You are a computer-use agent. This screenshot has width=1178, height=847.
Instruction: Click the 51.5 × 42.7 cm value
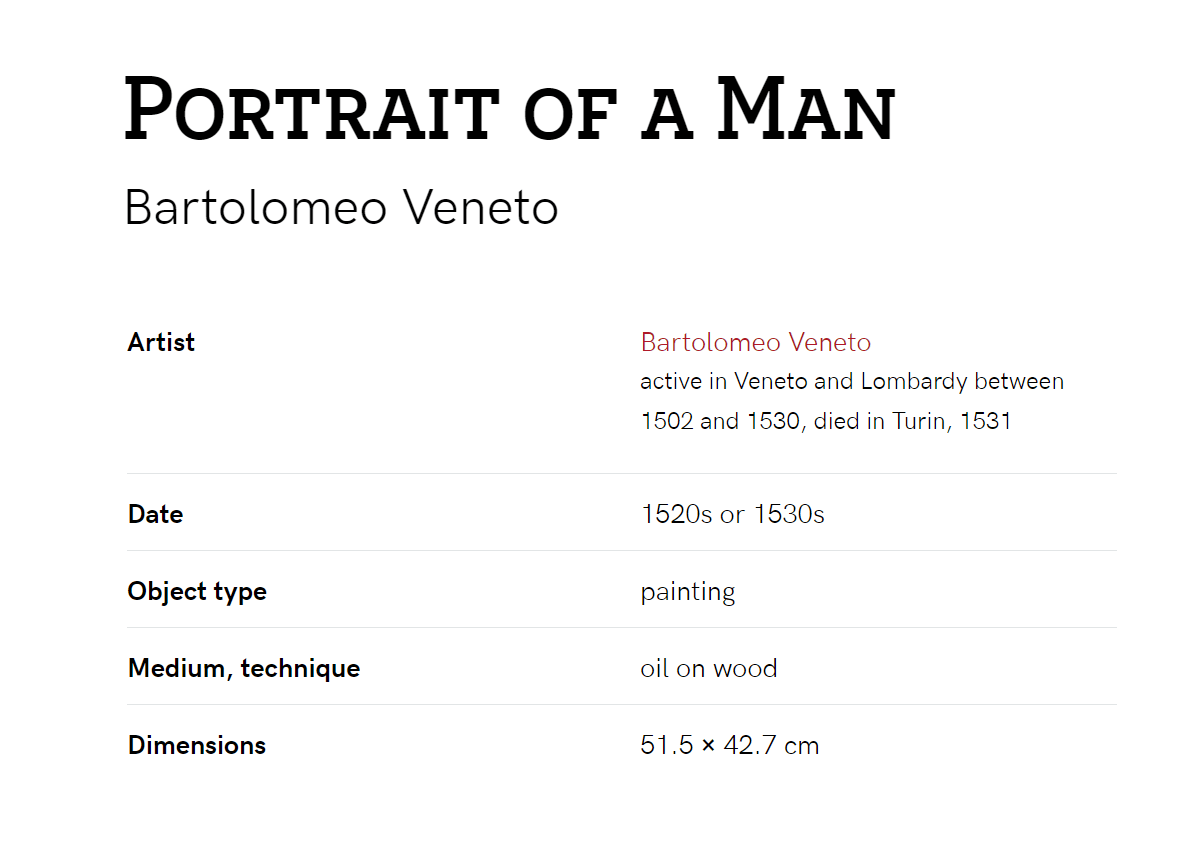(729, 746)
